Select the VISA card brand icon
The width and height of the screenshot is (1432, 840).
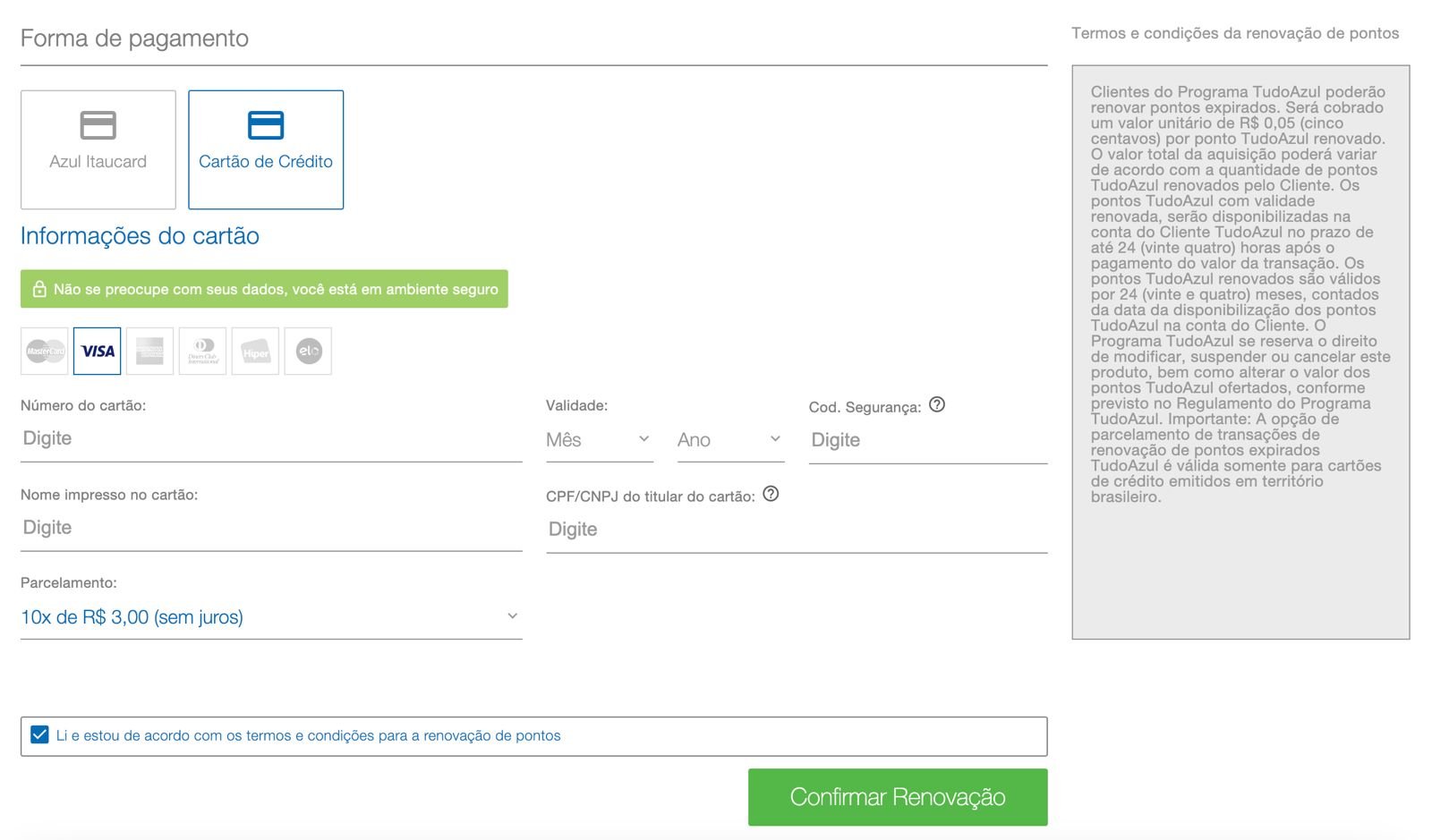click(98, 352)
